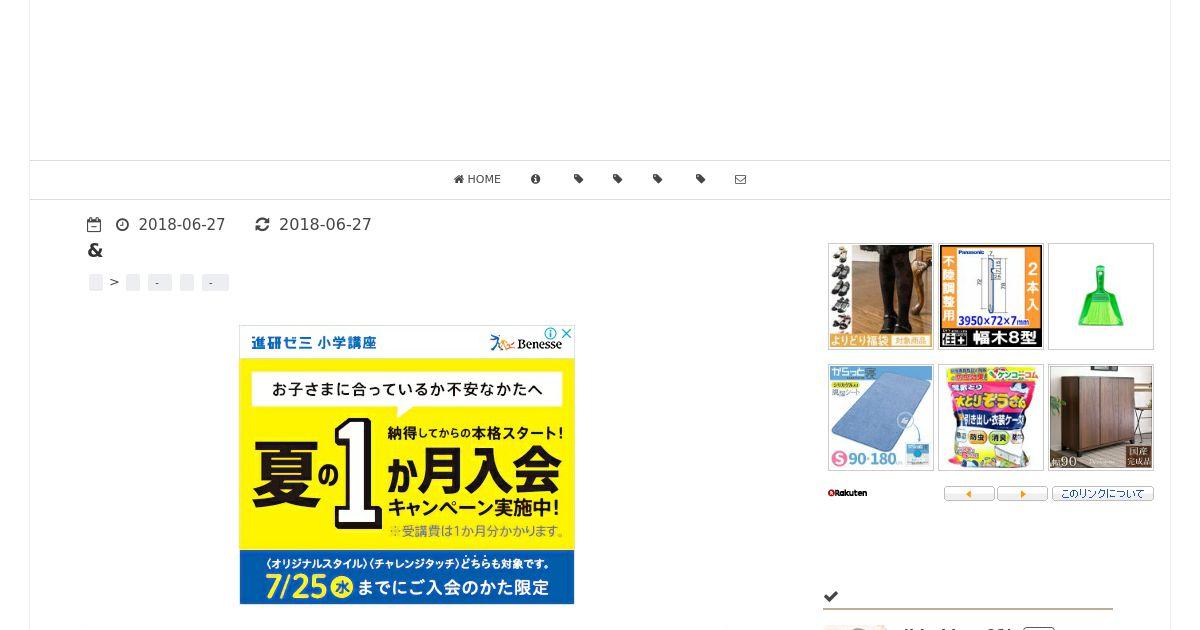Click the first breadcrumb box before the arrow
This screenshot has height=630, width=1200.
(96, 283)
